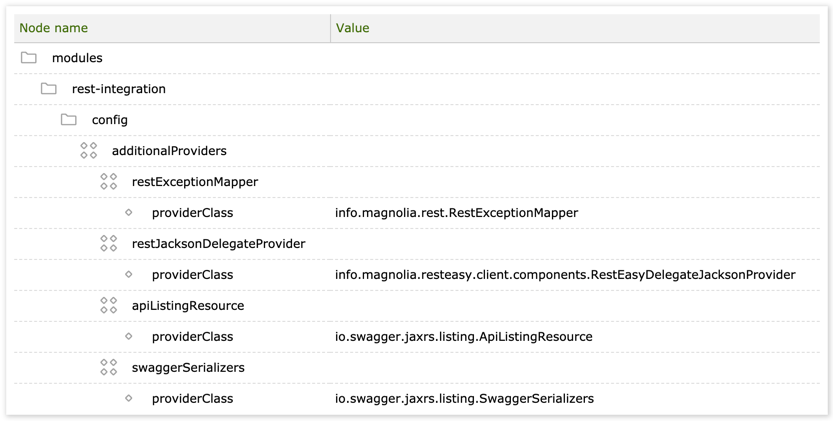Viewport: 833px width, 421px height.
Task: Select providerClass under apiListingResource
Action: click(x=192, y=337)
